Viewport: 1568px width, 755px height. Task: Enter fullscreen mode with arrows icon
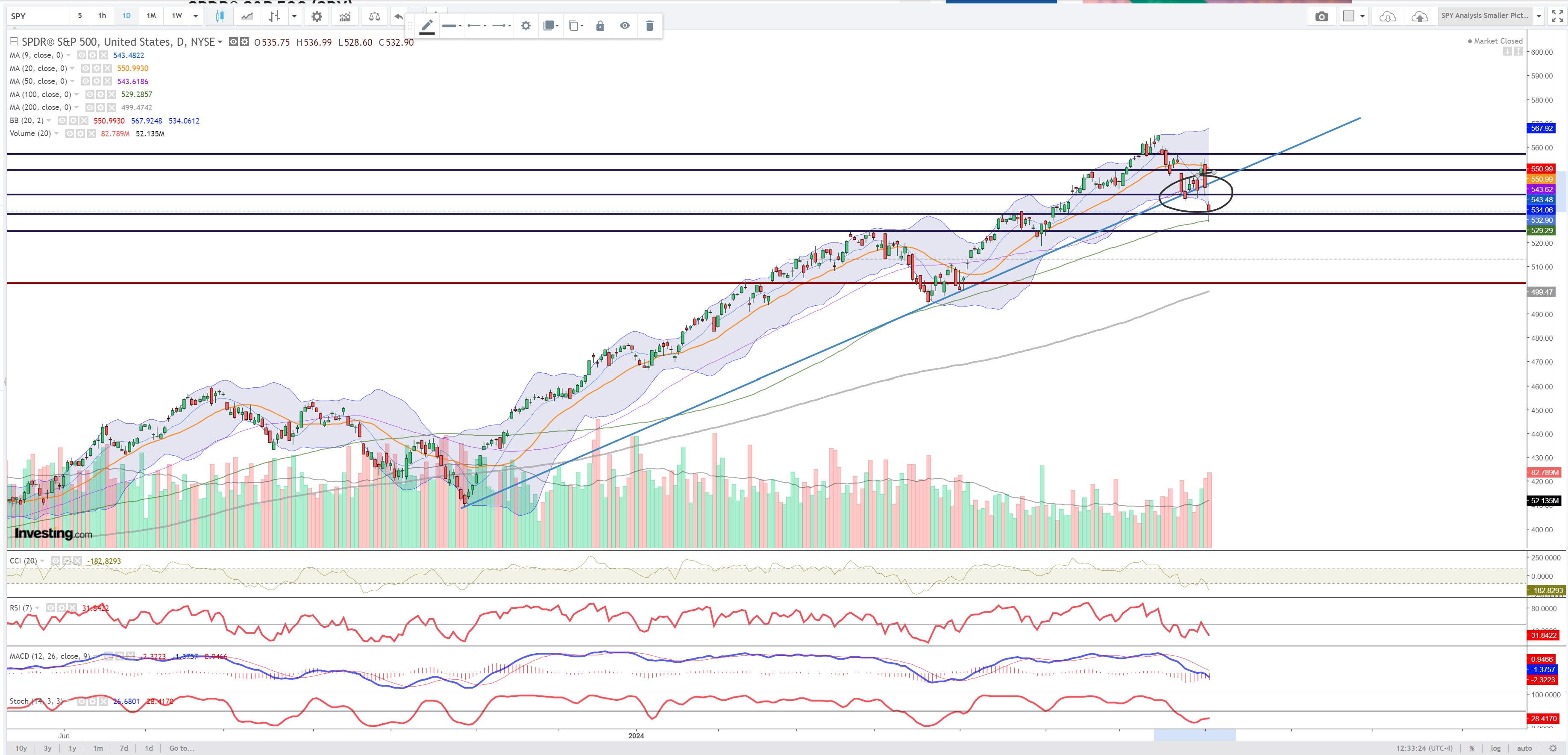pos(1557,16)
